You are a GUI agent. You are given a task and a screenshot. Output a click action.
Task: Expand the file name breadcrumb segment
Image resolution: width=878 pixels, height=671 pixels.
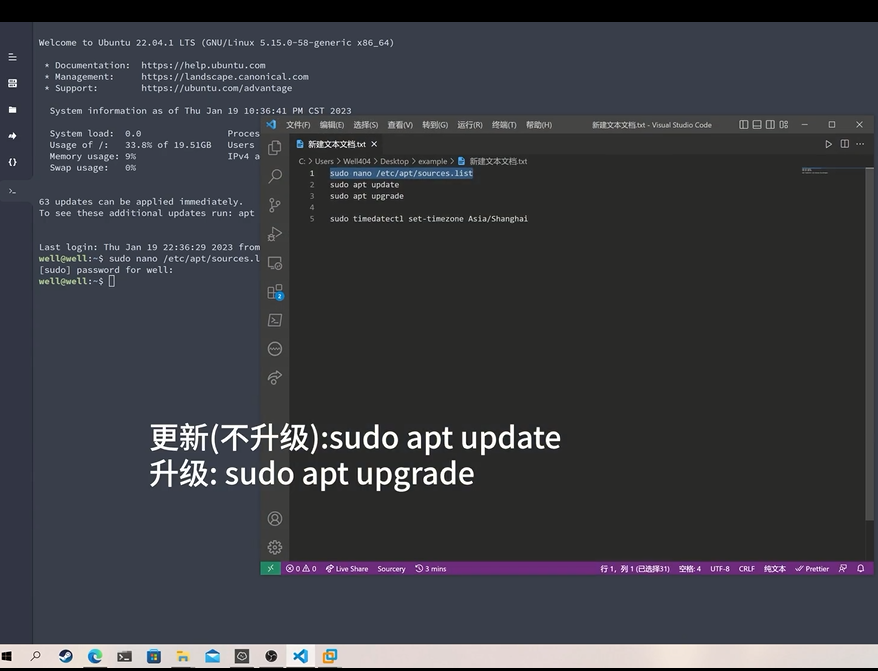tap(493, 161)
